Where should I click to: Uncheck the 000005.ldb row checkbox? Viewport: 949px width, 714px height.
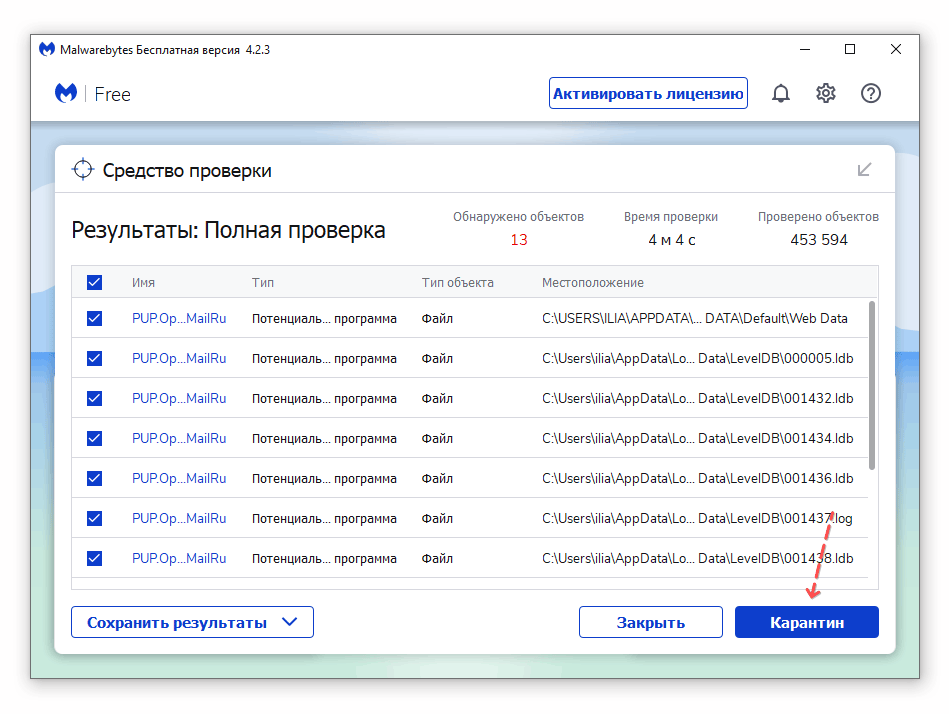point(95,358)
